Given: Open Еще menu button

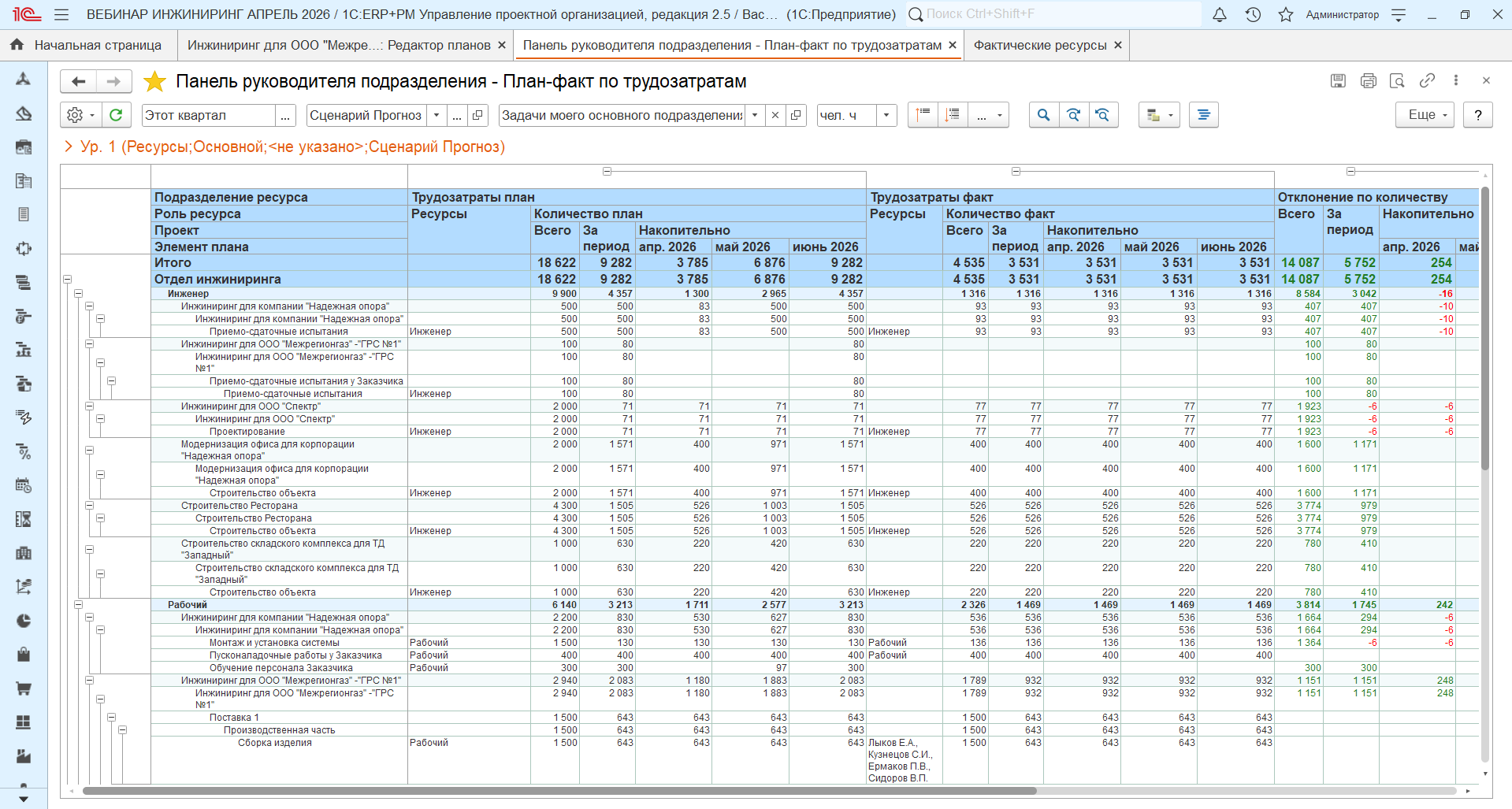Looking at the screenshot, I should [x=1425, y=115].
